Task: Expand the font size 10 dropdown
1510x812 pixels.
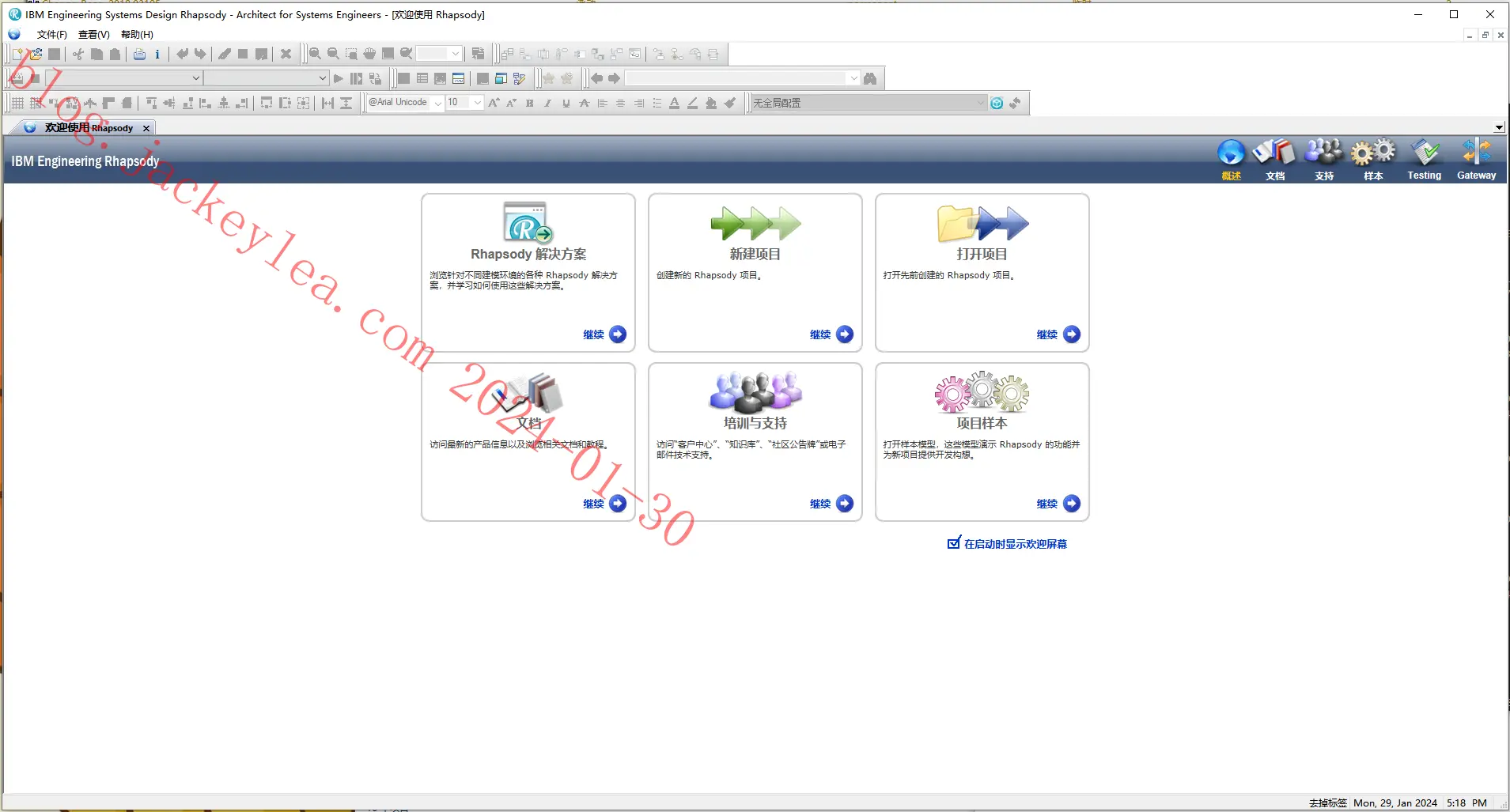Action: click(478, 103)
